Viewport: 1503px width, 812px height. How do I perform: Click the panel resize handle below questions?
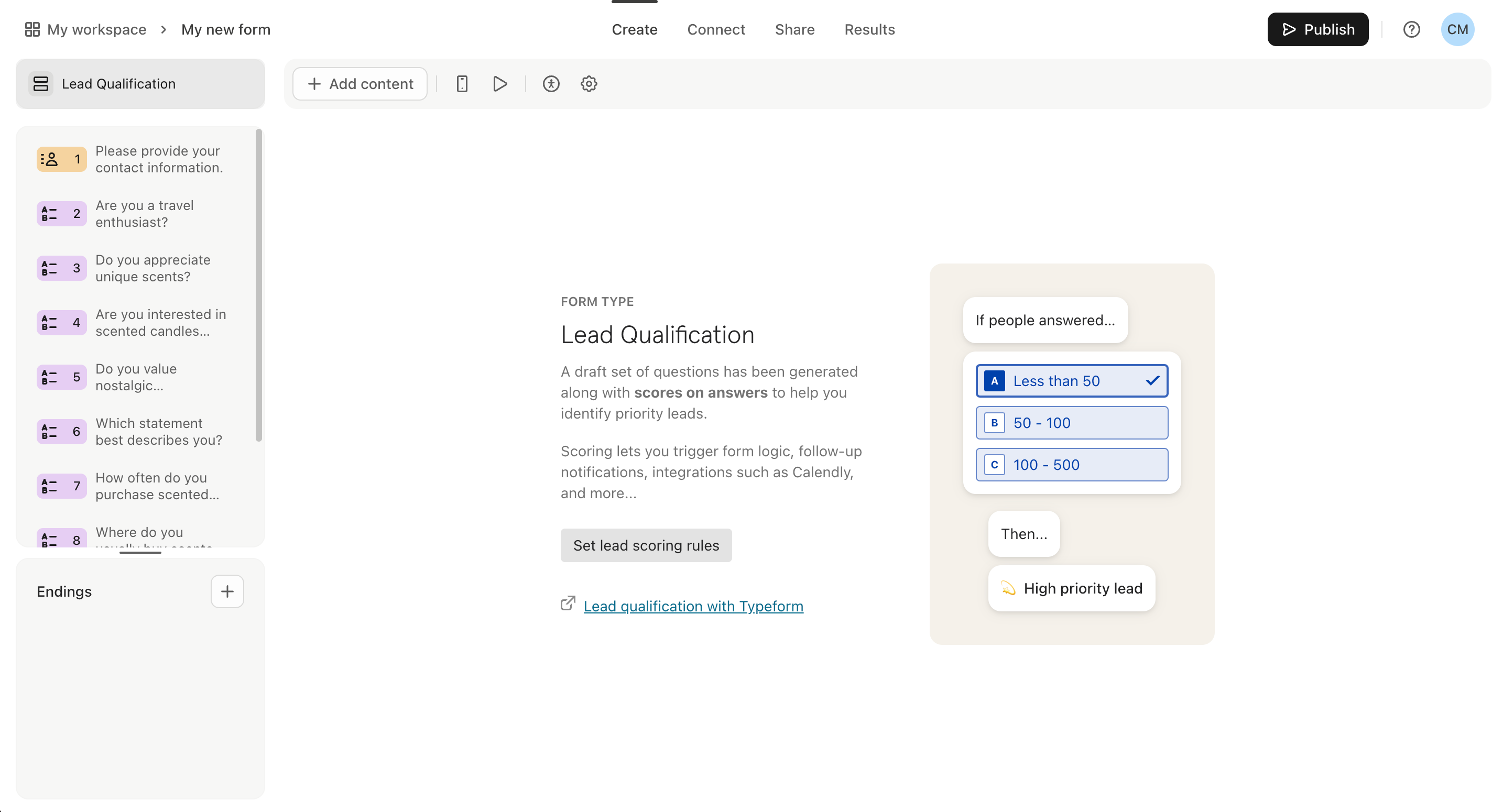140,552
